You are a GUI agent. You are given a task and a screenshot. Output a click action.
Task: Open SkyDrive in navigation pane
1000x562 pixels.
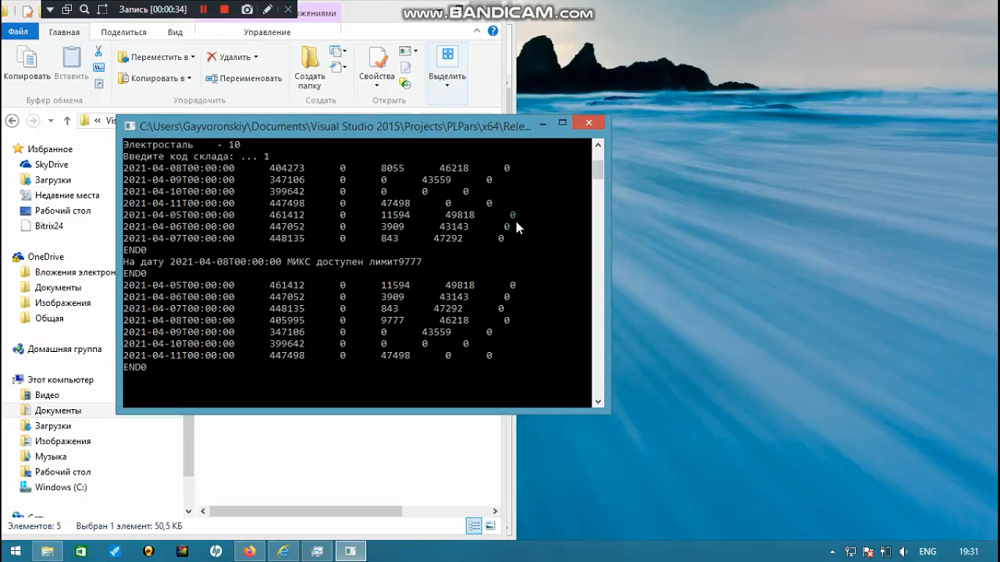click(52, 165)
